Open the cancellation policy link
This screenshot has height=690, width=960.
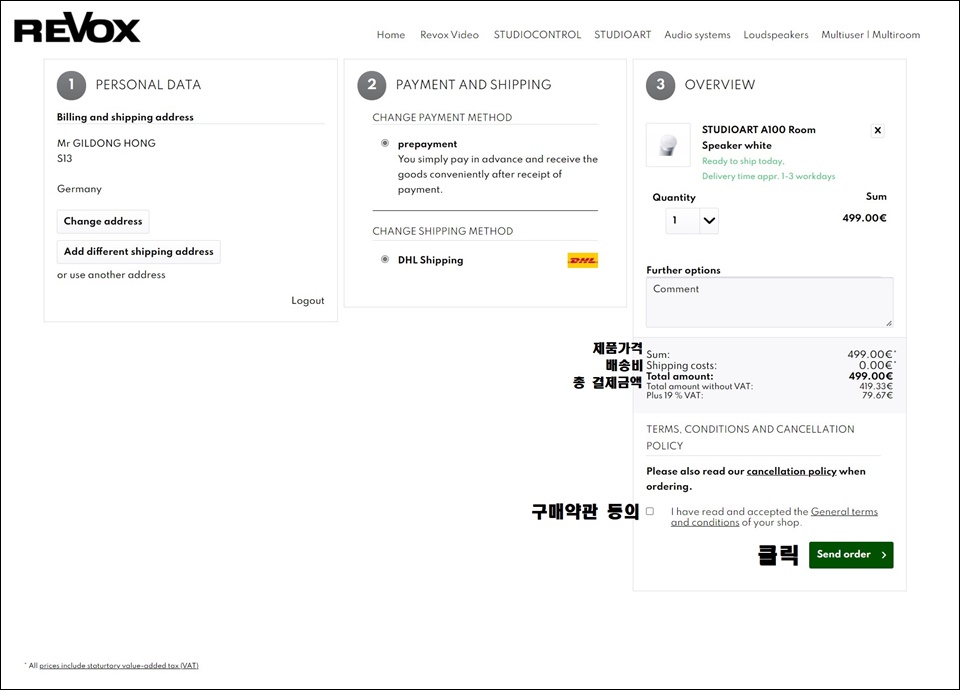[x=791, y=471]
